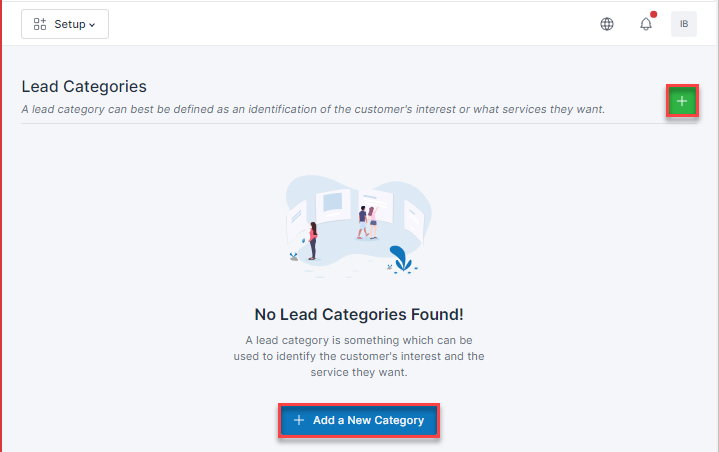Click the italic lead category description subtitle
Viewport: 719px width, 452px height.
click(x=313, y=108)
